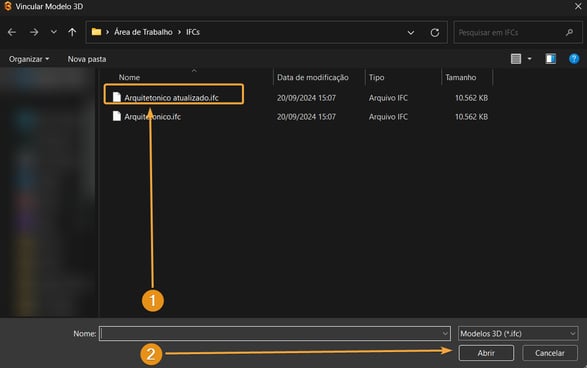This screenshot has height=368, width=587.
Task: Open recent locations dropdown arrow
Action: [54, 32]
